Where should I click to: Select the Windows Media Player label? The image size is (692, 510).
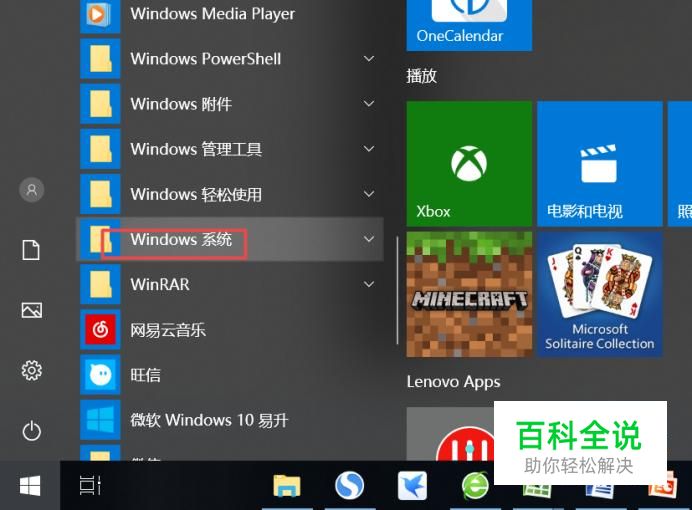[x=213, y=14]
